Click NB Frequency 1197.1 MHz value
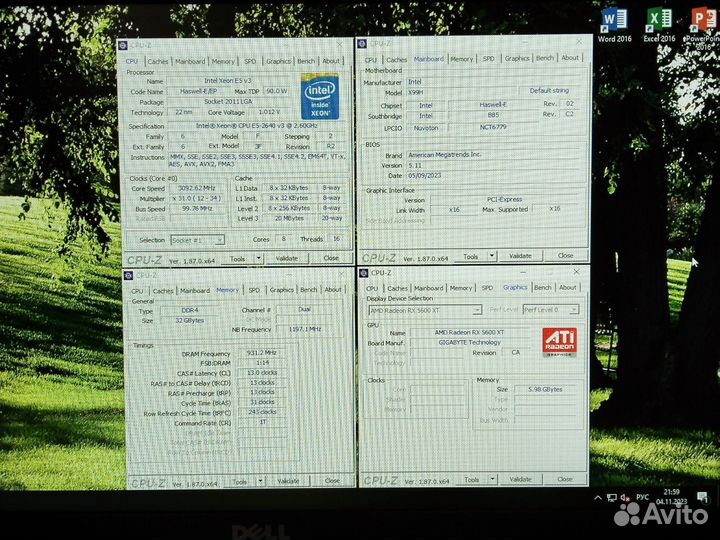Image resolution: width=720 pixels, height=540 pixels. 305,329
